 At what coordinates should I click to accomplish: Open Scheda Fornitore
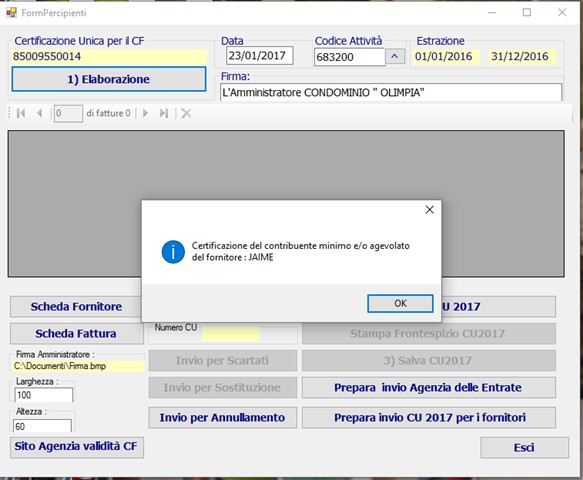76,306
